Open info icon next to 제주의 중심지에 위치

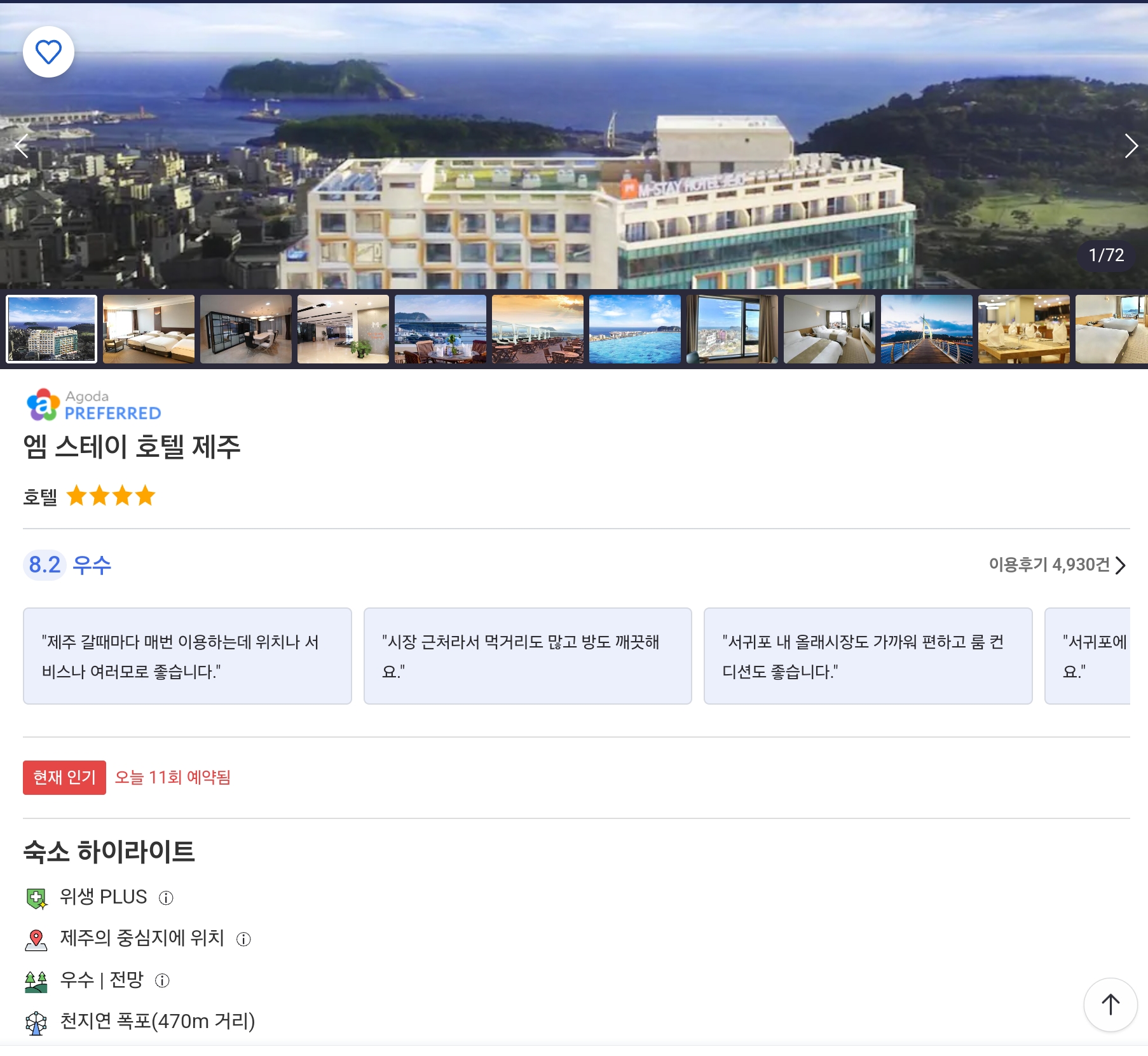coord(243,939)
